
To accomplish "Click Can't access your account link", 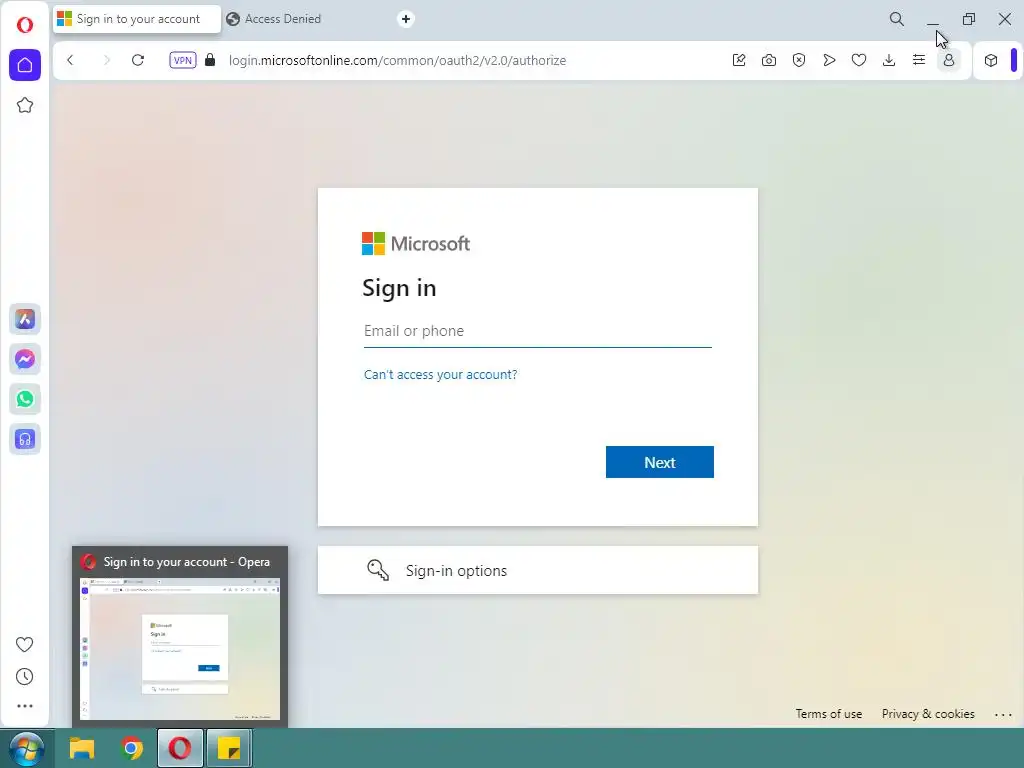I will [x=440, y=374].
